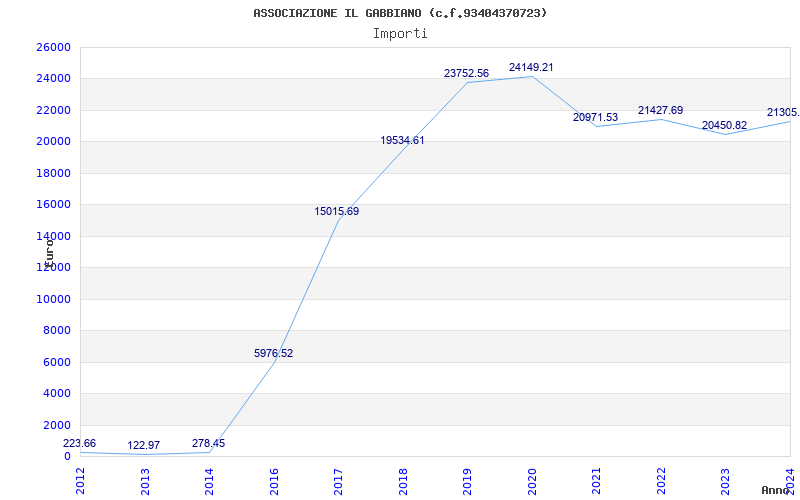Select the data label 20450.82
800x500 pixels.
(724, 126)
